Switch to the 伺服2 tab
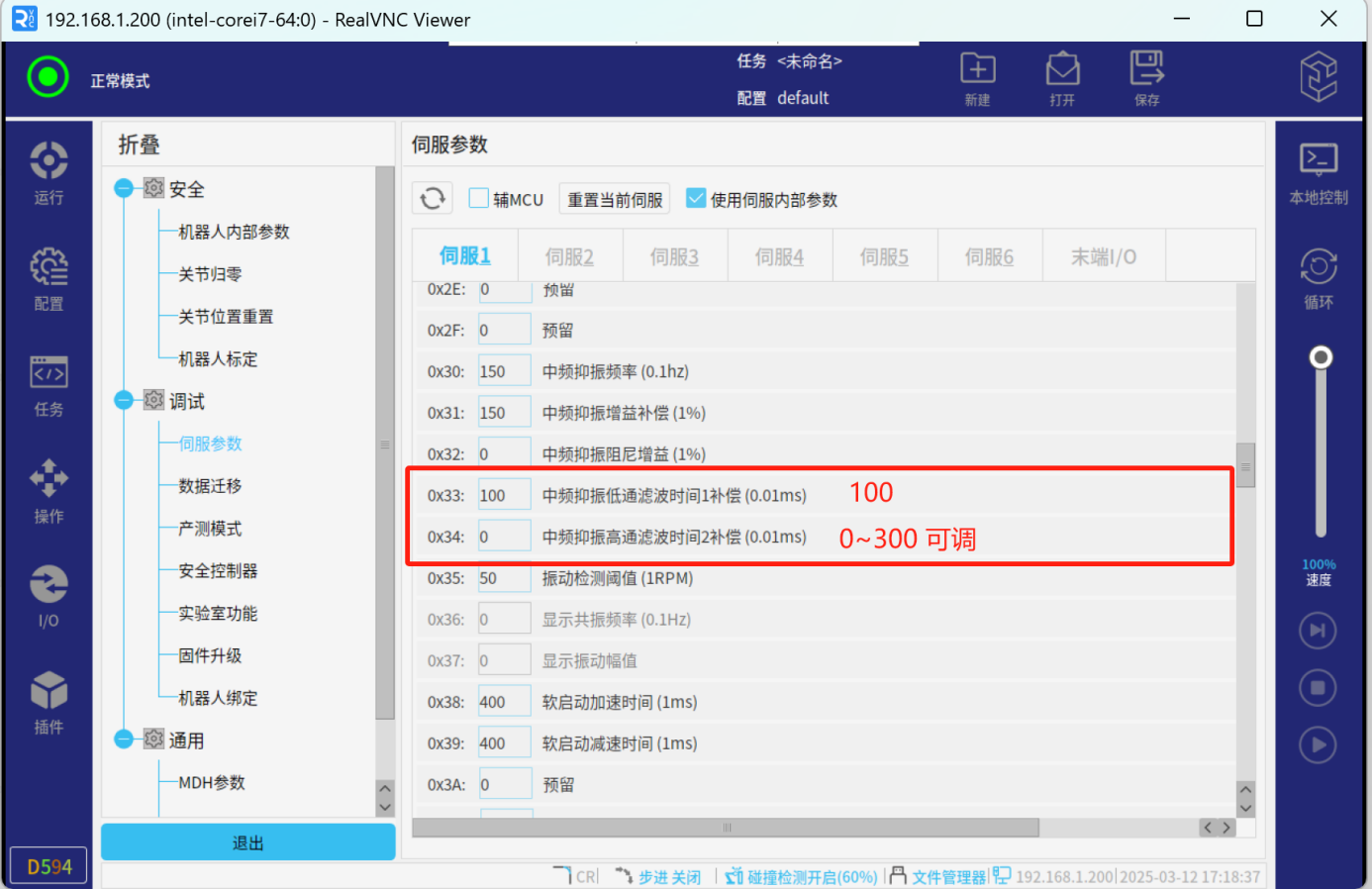The width and height of the screenshot is (1372, 889). coord(569,257)
